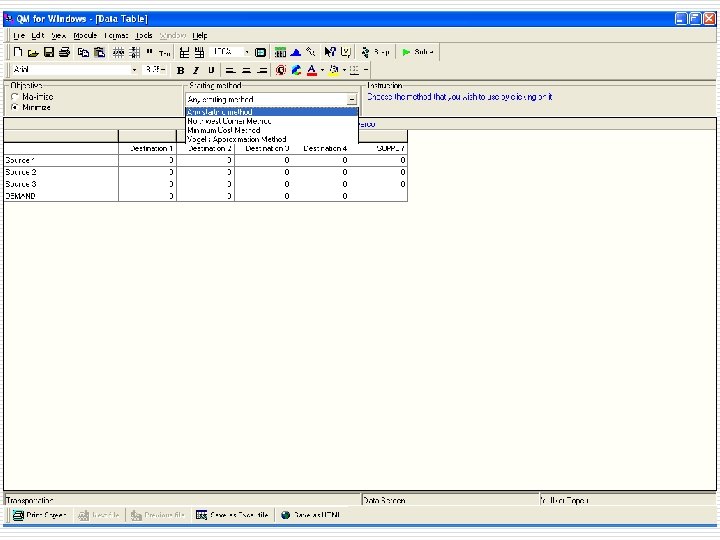
Task: Choose Northwest Corner Method option
Action: pyautogui.click(x=271, y=121)
